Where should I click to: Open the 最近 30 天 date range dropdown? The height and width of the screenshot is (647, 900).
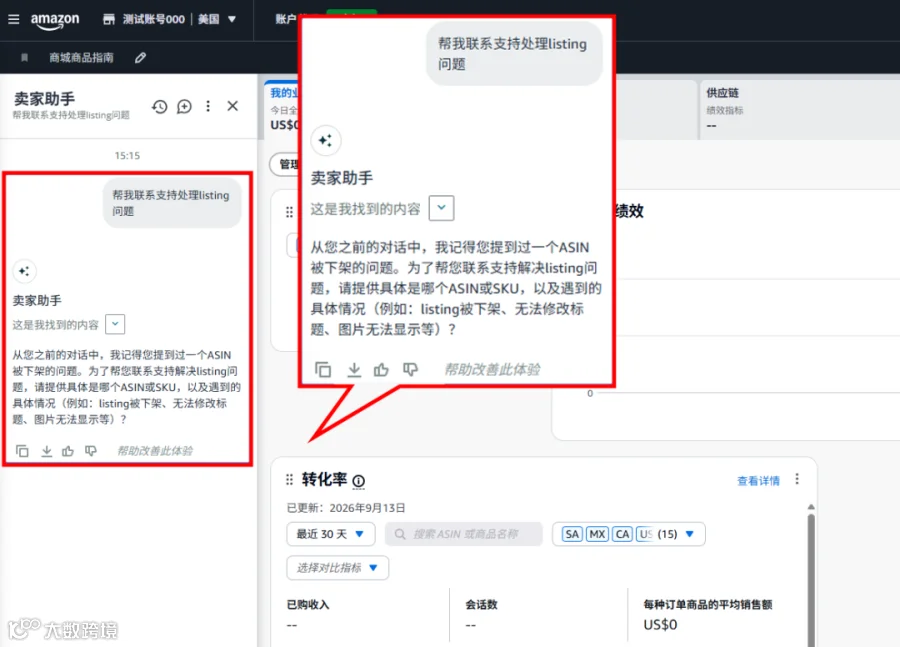click(331, 534)
